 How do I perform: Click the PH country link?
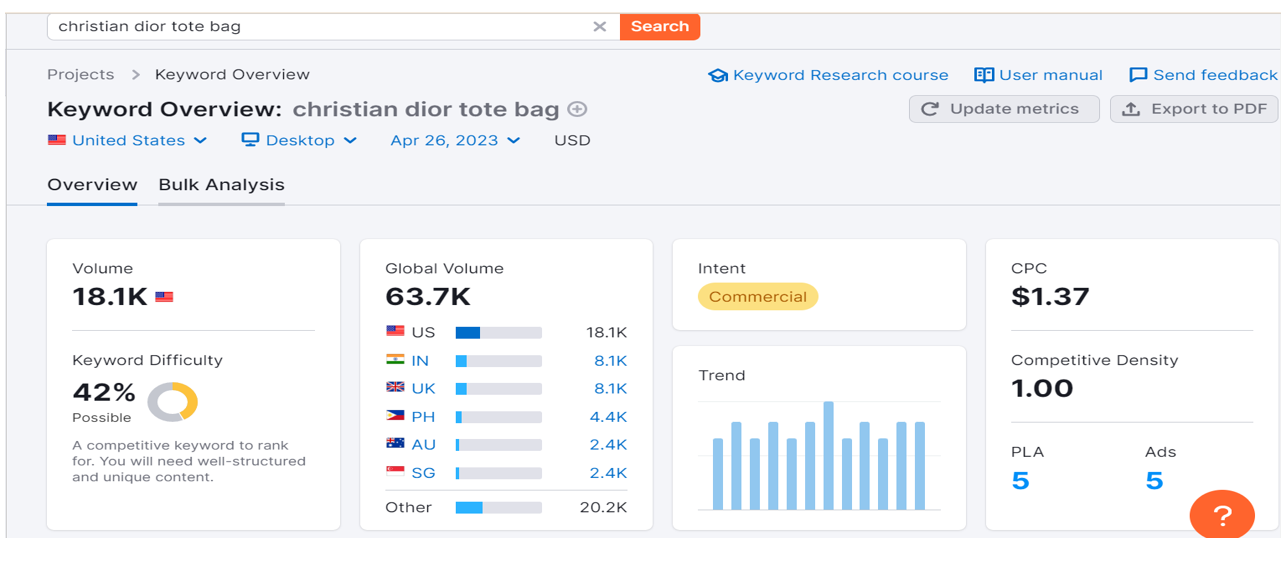423,417
